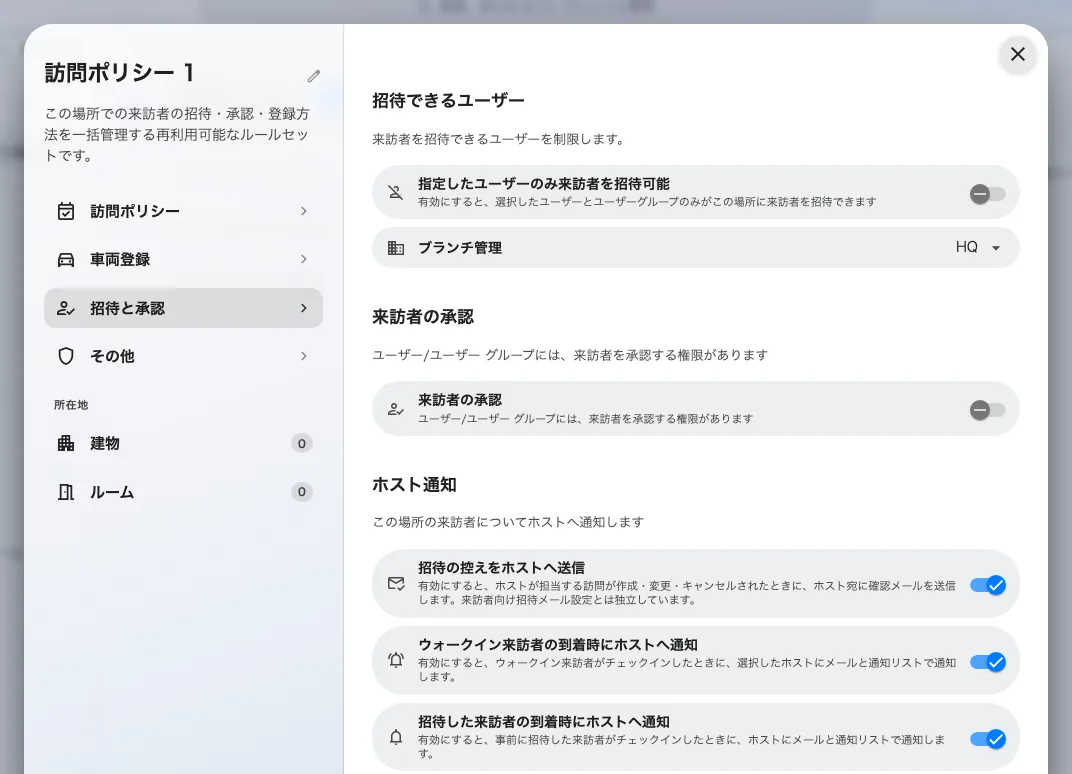Click the car icon for 車両登録

66,260
